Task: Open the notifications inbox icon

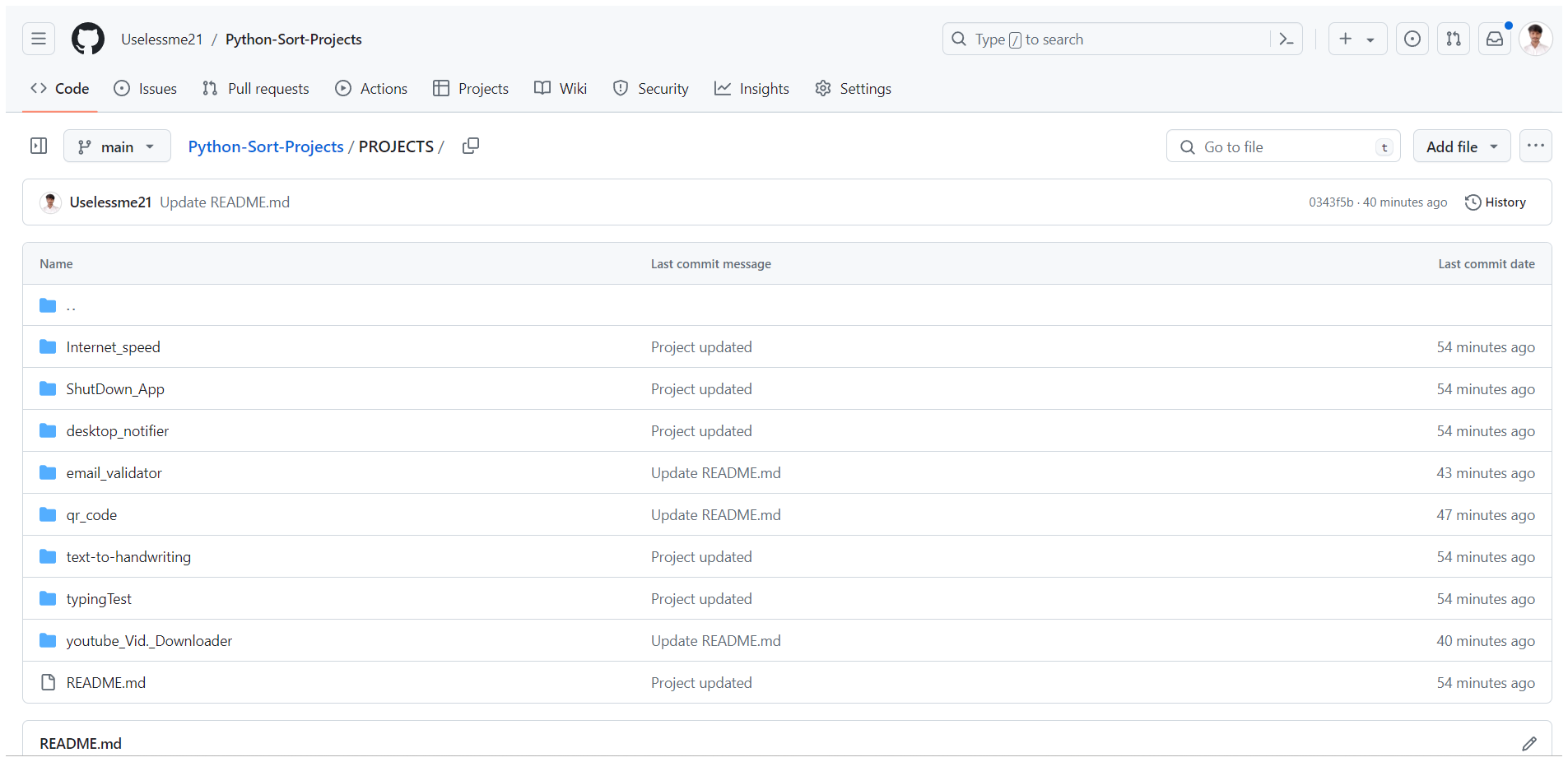Action: (1495, 39)
